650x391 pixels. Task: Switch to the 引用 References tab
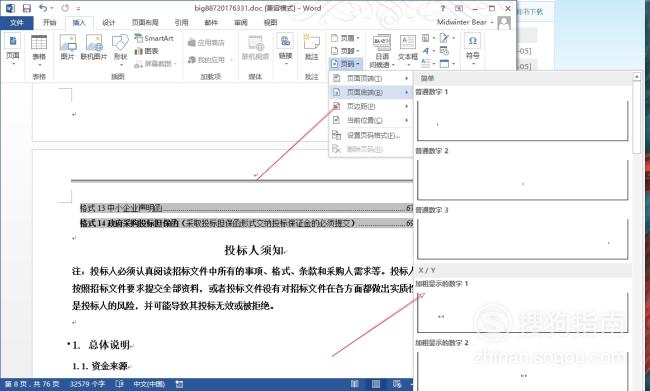click(x=181, y=23)
